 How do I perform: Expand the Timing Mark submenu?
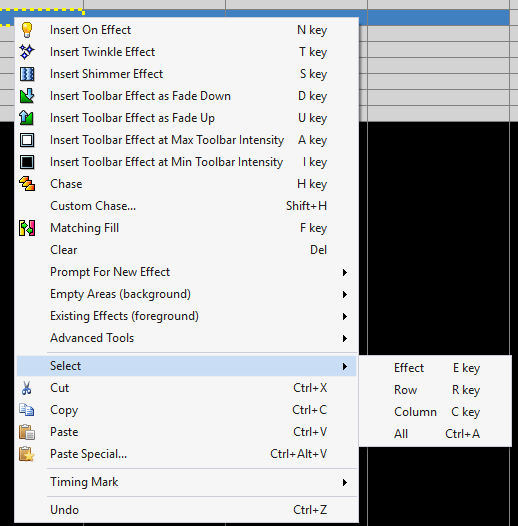pos(186,482)
